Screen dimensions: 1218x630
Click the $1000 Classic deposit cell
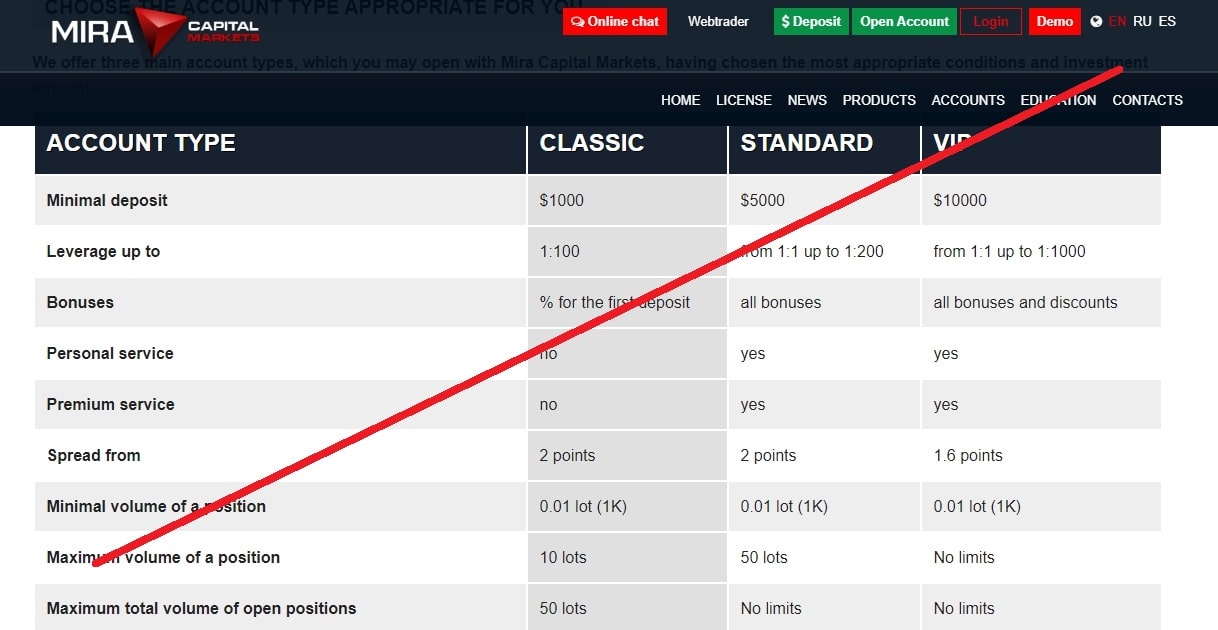(x=627, y=200)
